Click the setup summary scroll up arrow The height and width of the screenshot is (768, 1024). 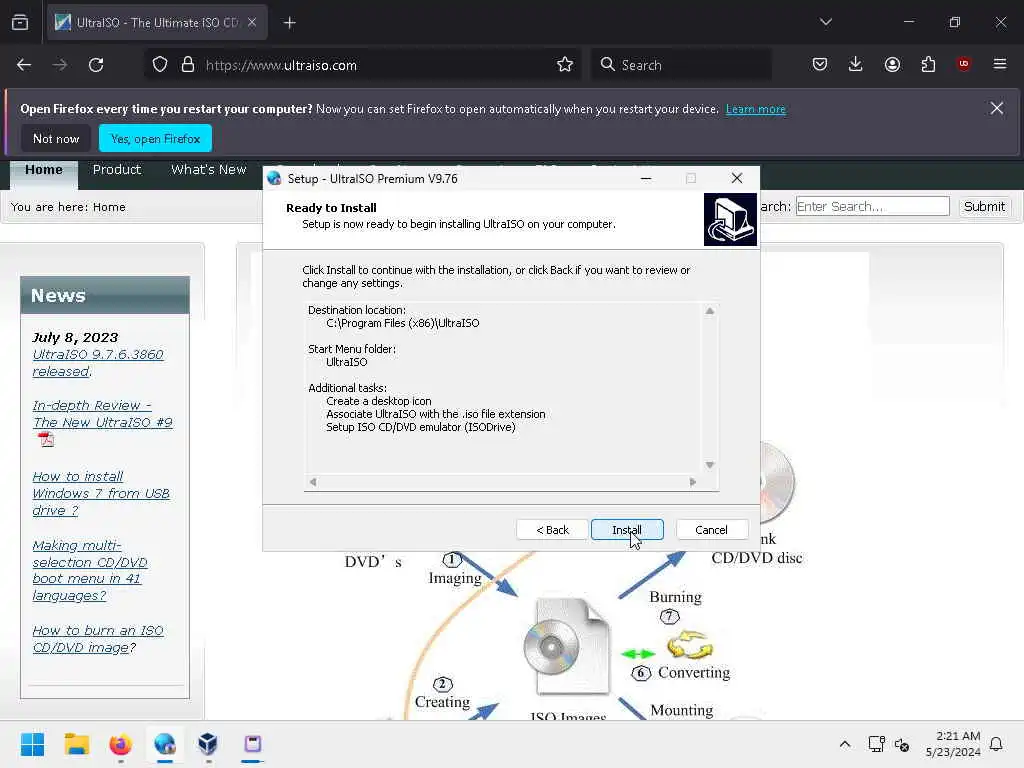point(710,311)
